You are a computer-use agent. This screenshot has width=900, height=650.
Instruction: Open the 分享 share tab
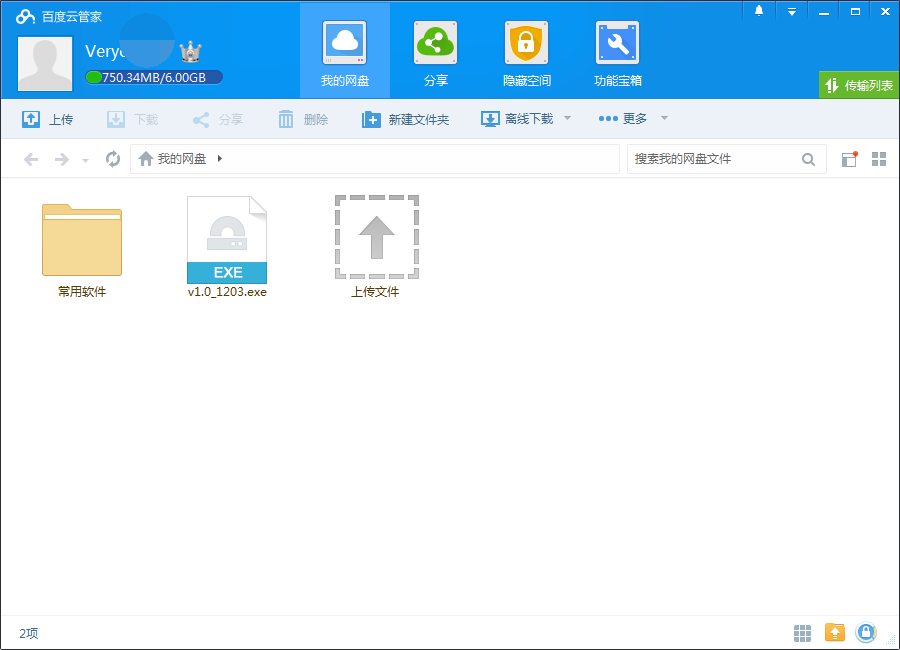[x=435, y=52]
